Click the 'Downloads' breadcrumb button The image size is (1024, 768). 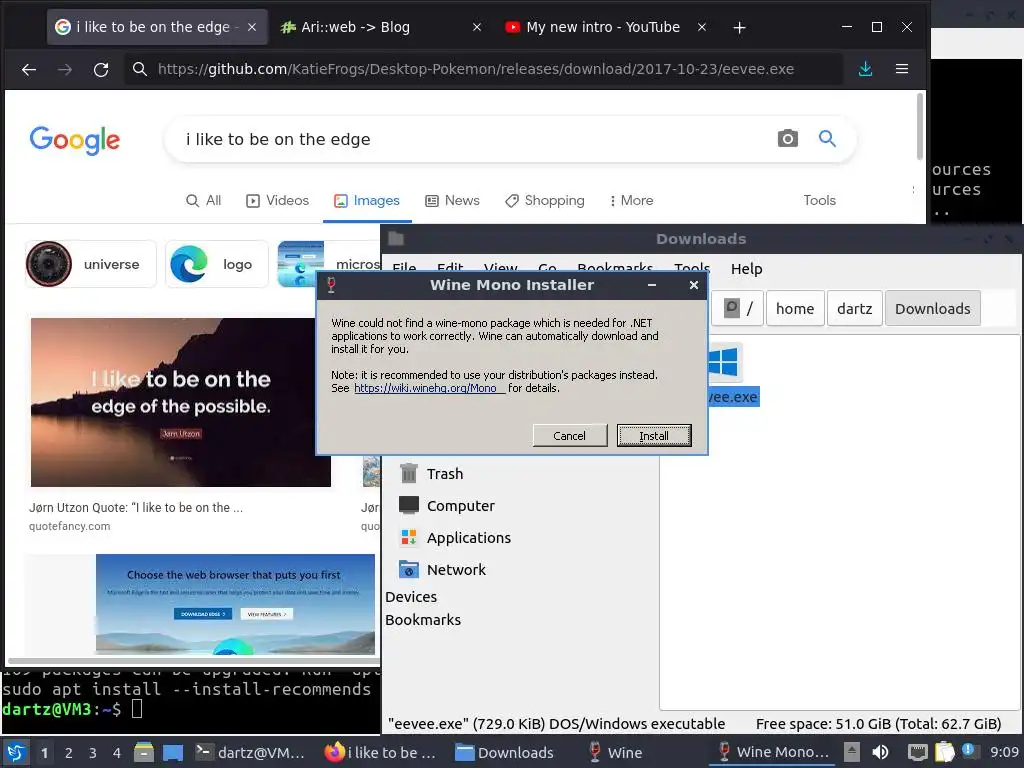point(933,308)
